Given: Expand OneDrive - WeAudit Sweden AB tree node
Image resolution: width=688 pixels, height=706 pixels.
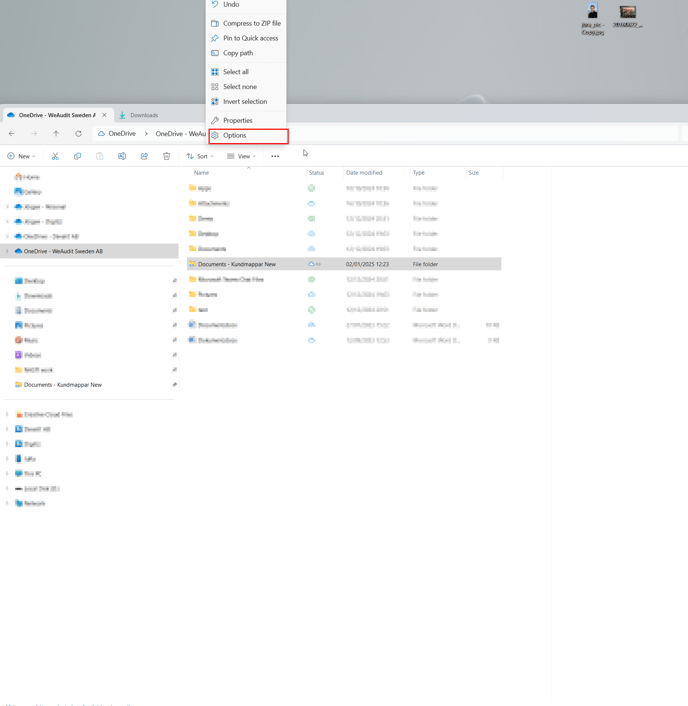Looking at the screenshot, I should pos(7,251).
